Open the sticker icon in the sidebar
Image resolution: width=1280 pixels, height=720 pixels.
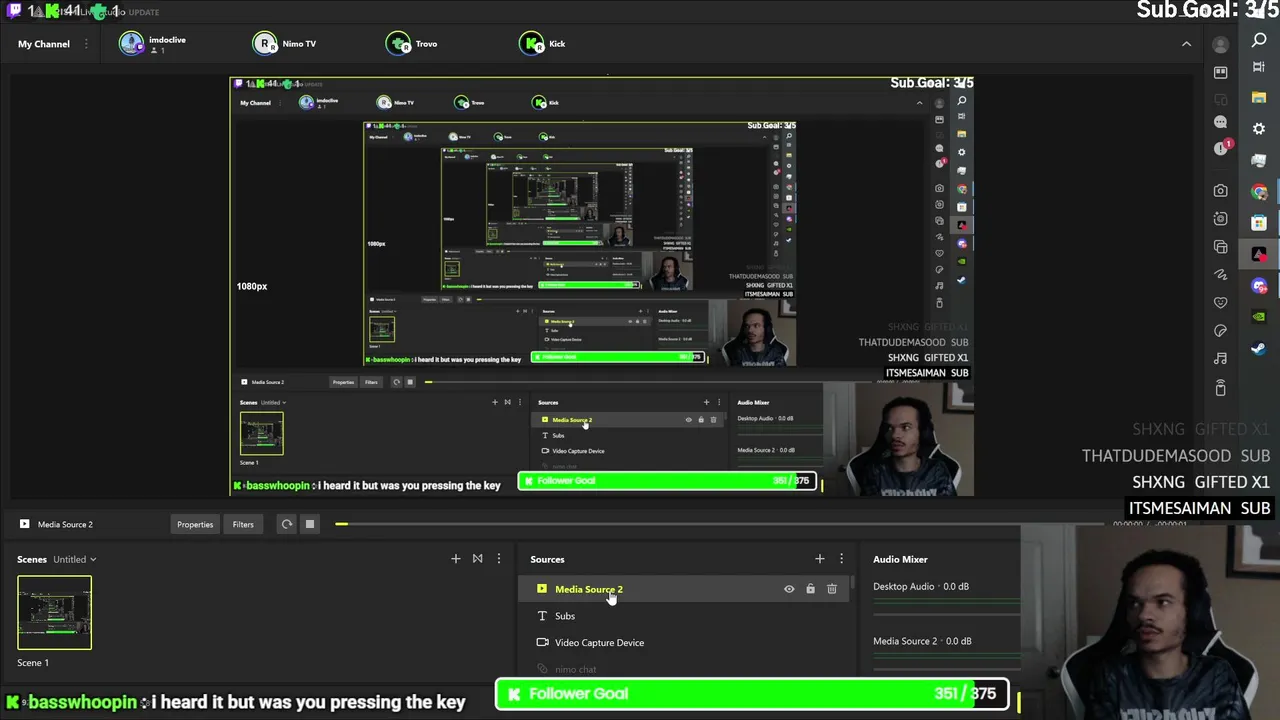(1220, 330)
